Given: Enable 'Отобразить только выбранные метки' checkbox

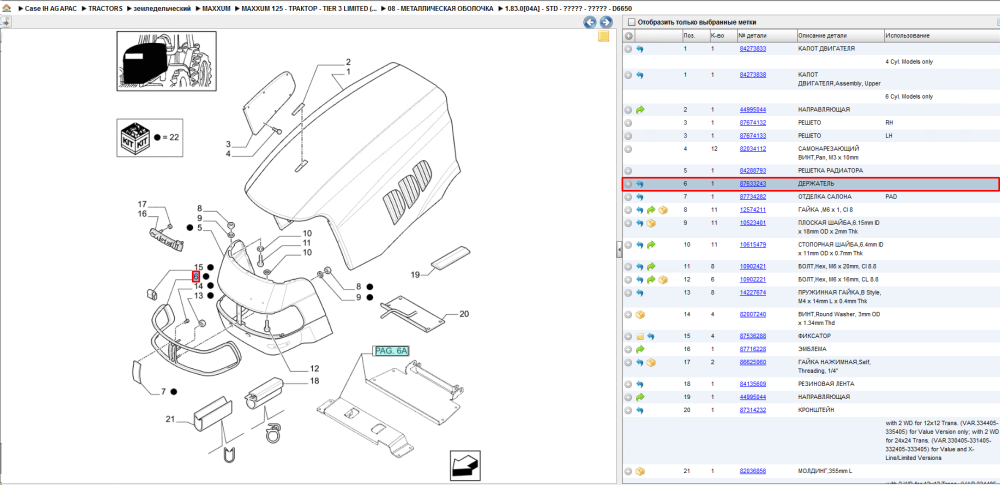Looking at the screenshot, I should [x=631, y=22].
